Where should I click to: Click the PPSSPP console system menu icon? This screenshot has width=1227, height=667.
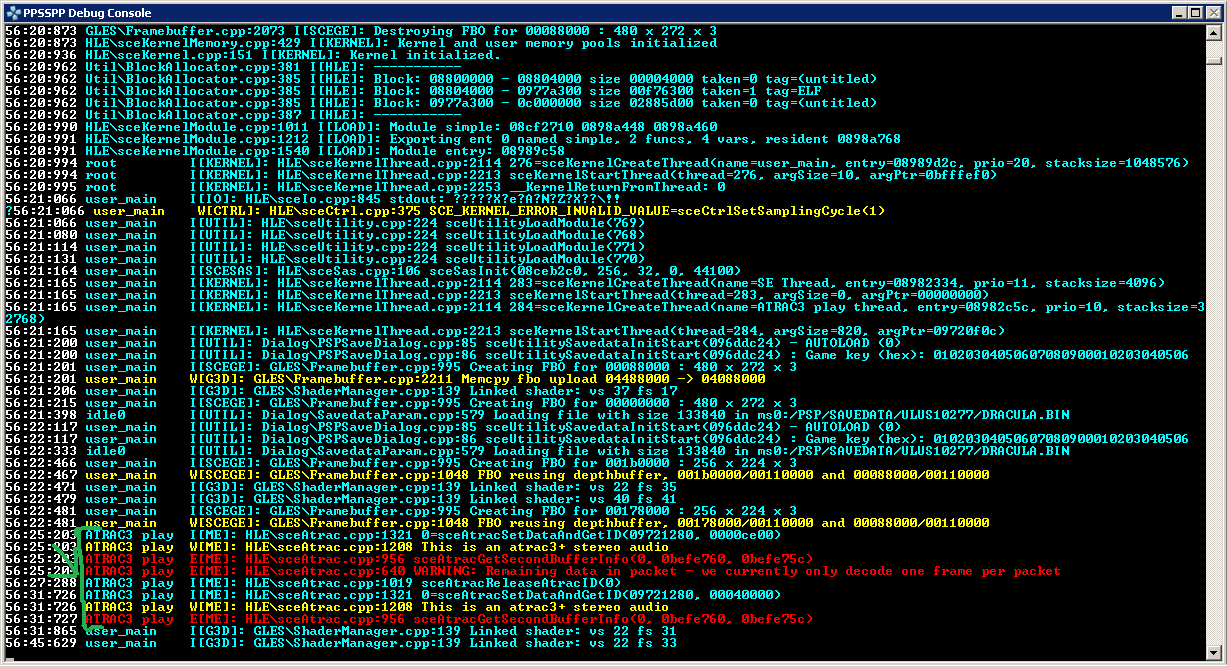pyautogui.click(x=12, y=12)
